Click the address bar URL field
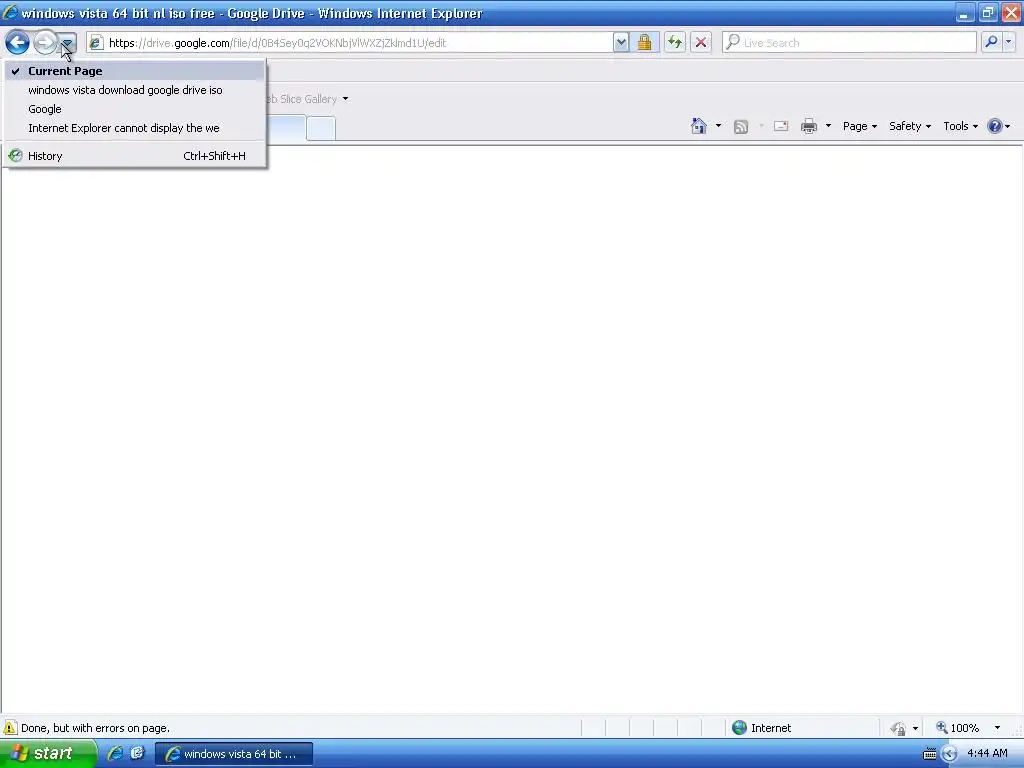This screenshot has height=768, width=1024. (350, 43)
